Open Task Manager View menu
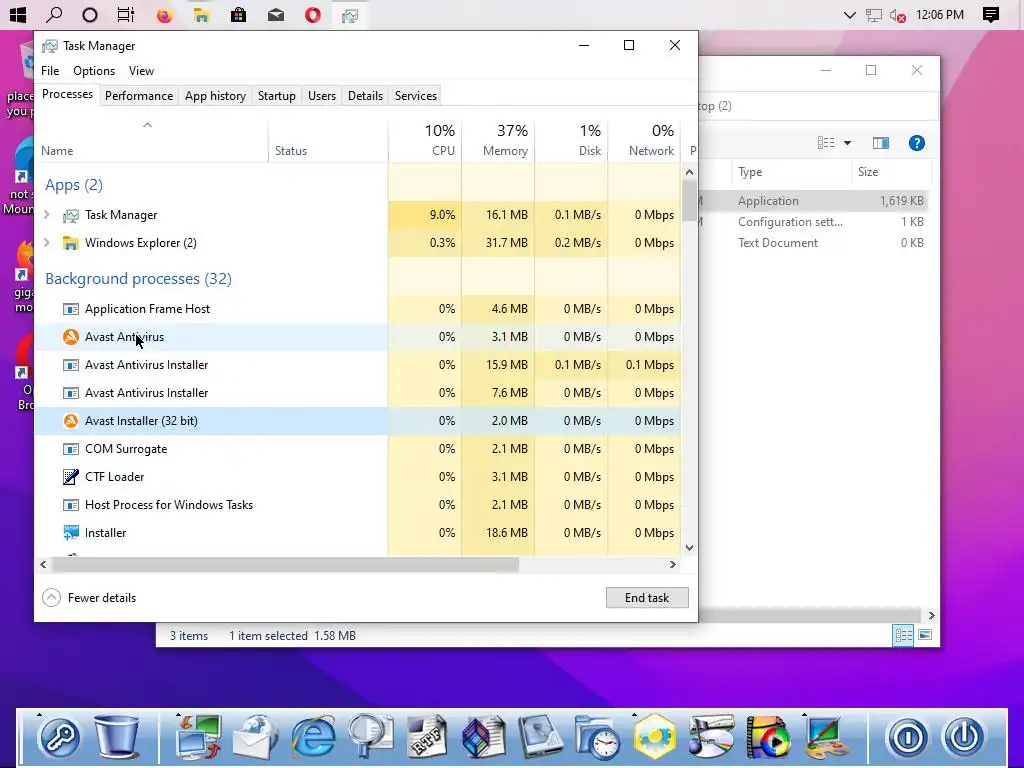The image size is (1024, 768). [x=141, y=71]
